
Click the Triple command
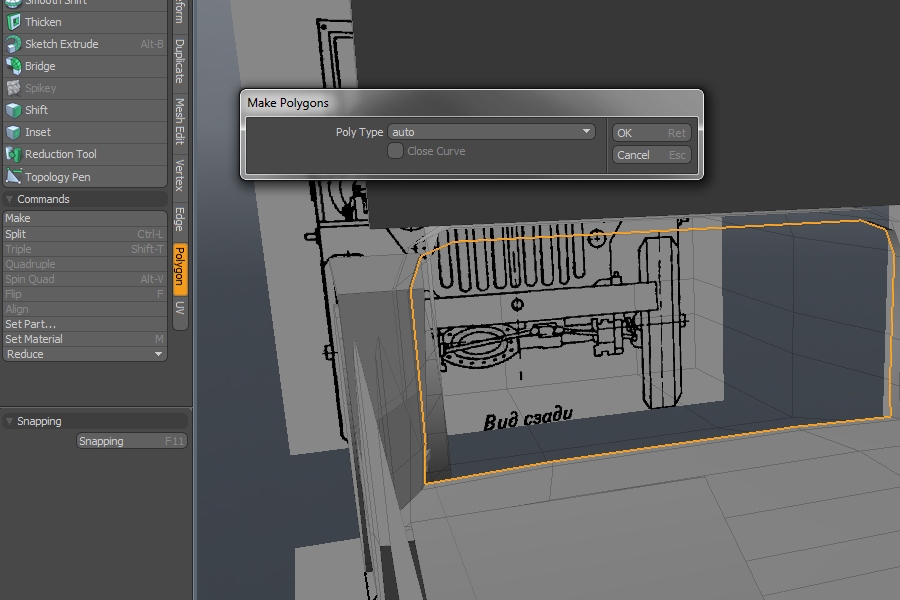point(84,249)
